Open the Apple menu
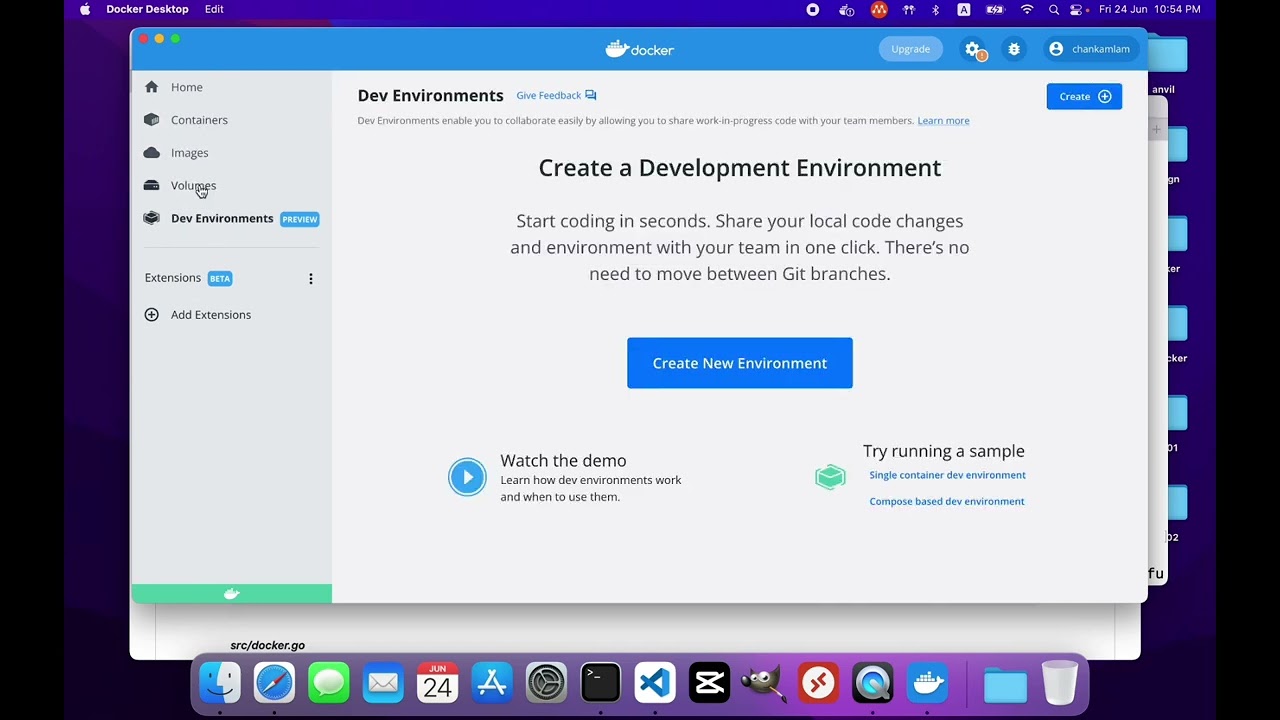 85,9
